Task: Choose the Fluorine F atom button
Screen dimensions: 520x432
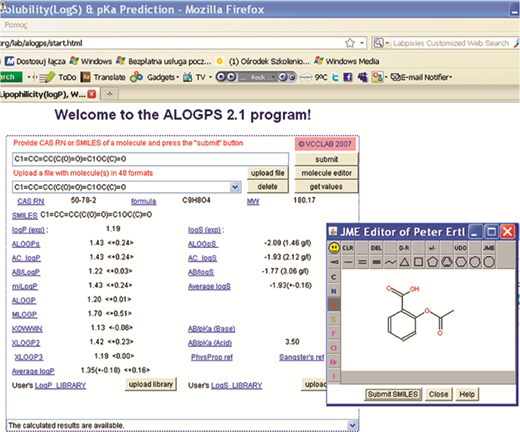Action: 334,333
